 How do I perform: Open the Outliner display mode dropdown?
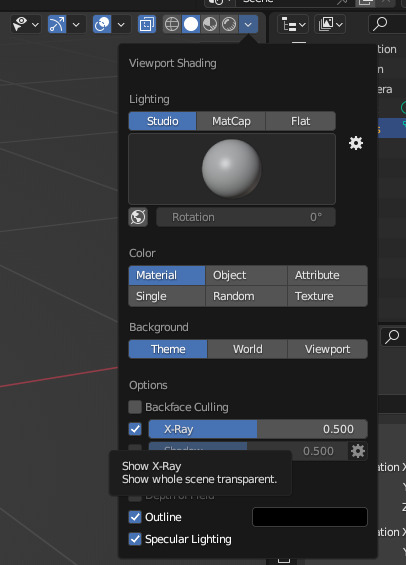(x=330, y=25)
